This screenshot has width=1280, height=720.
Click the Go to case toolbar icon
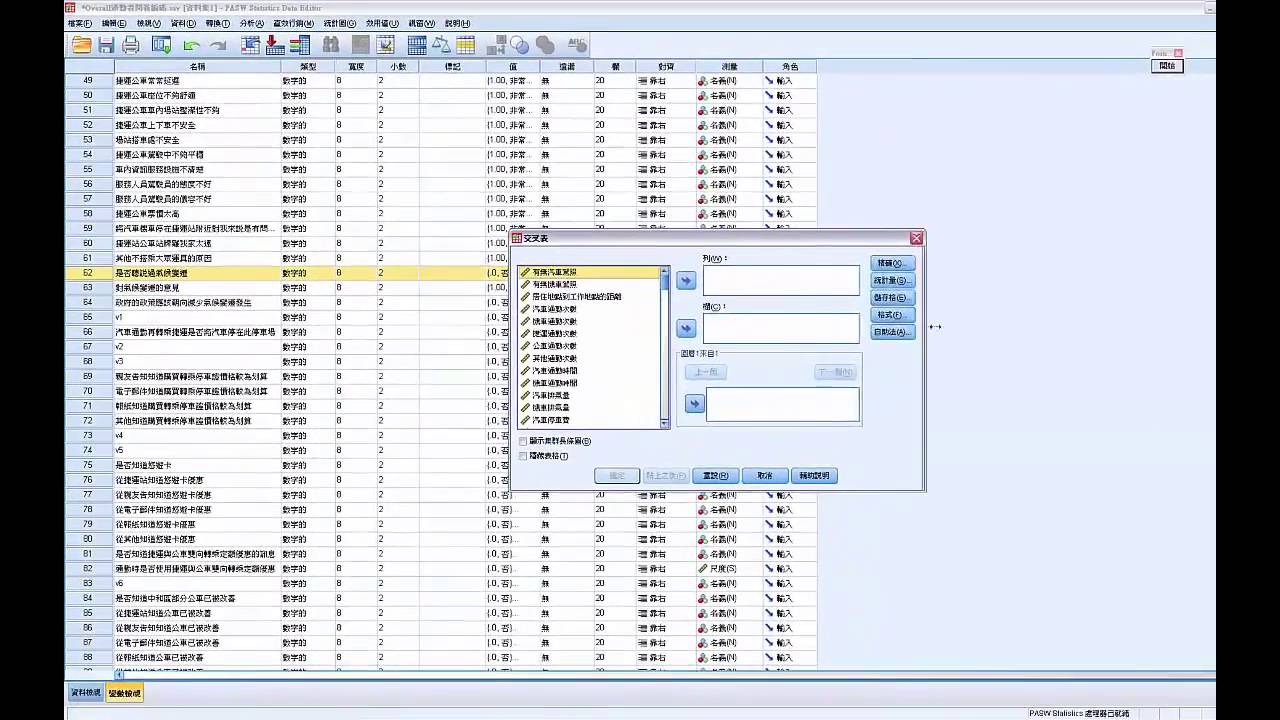coord(250,45)
